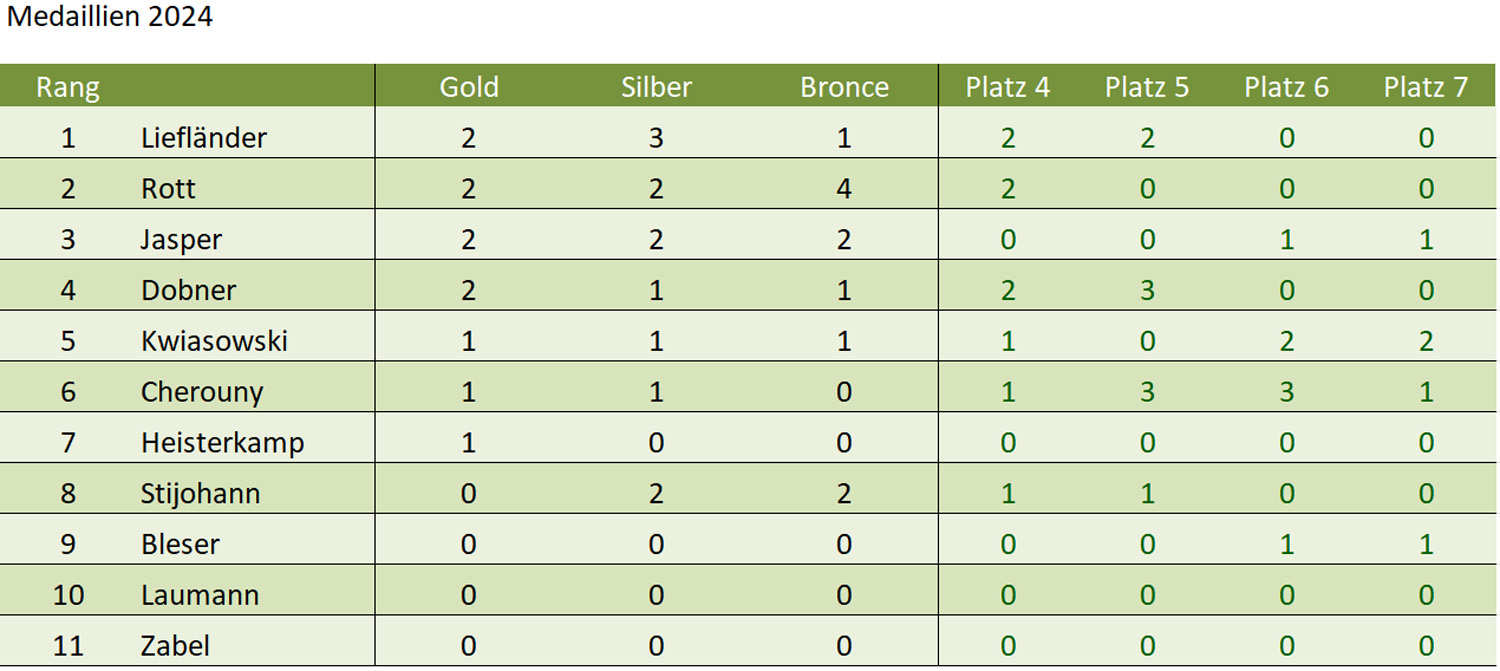Click the name Liefländer
This screenshot has height=671, width=1500.
204,137
